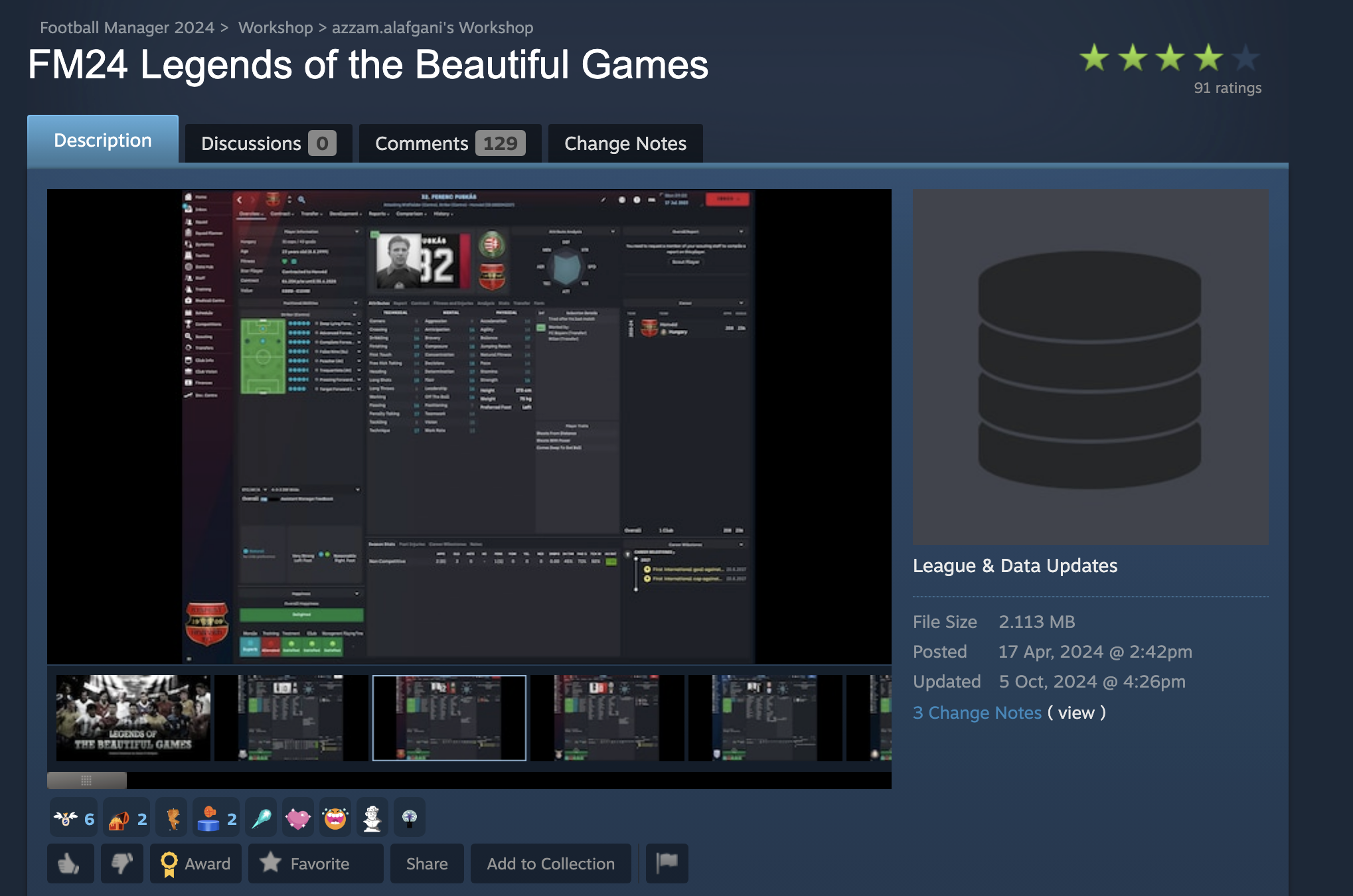Image resolution: width=1353 pixels, height=896 pixels.
Task: Open the Change Notes tab
Action: (625, 143)
